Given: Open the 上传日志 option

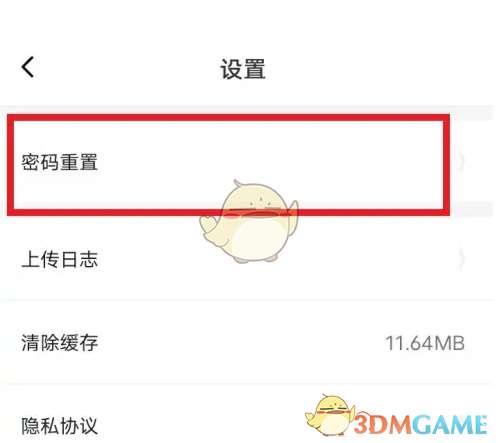Looking at the screenshot, I should pyautogui.click(x=59, y=259).
